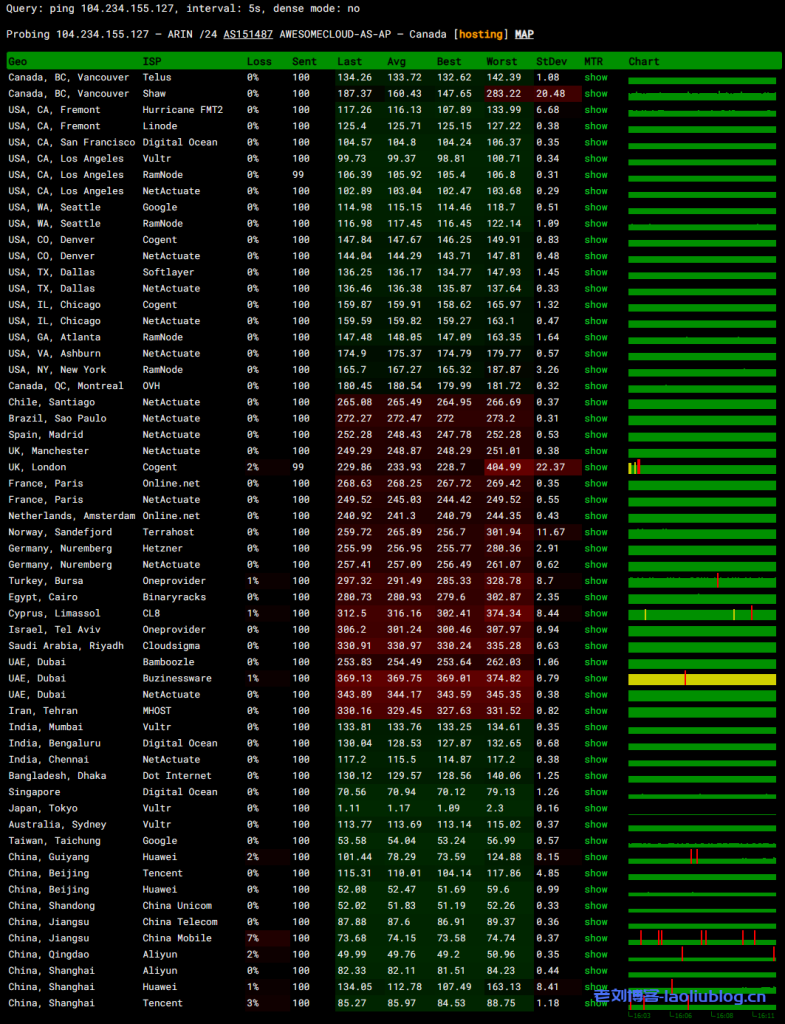Screen dimensions: 785x1024
Task: Click the Worst column header
Action: [x=502, y=61]
